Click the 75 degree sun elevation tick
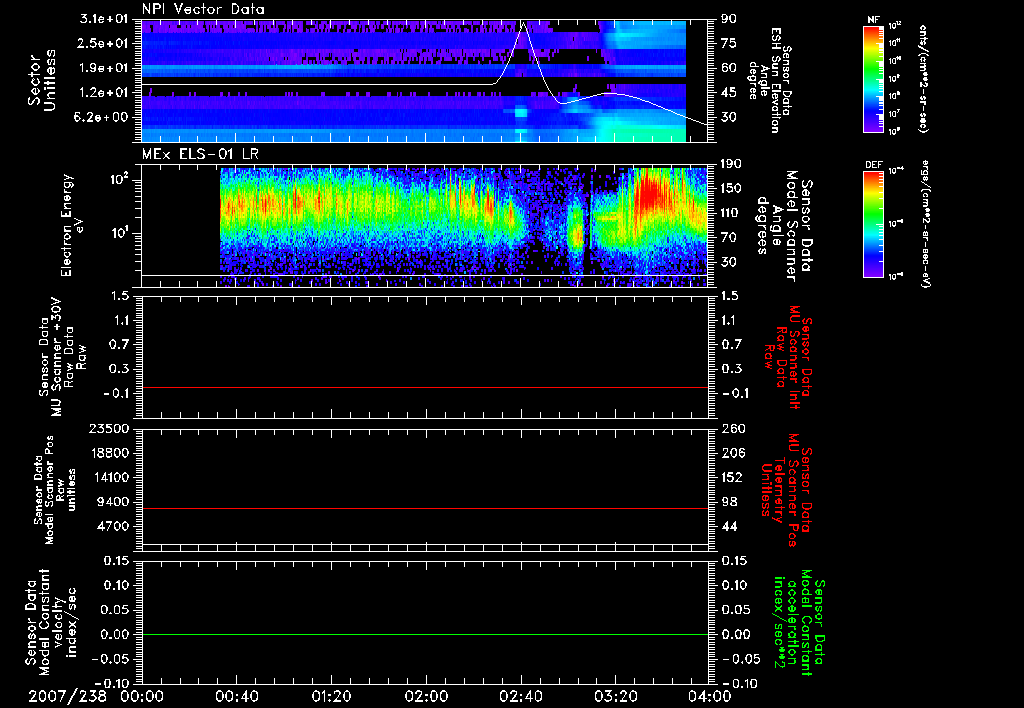The width and height of the screenshot is (1024, 708). (729, 43)
